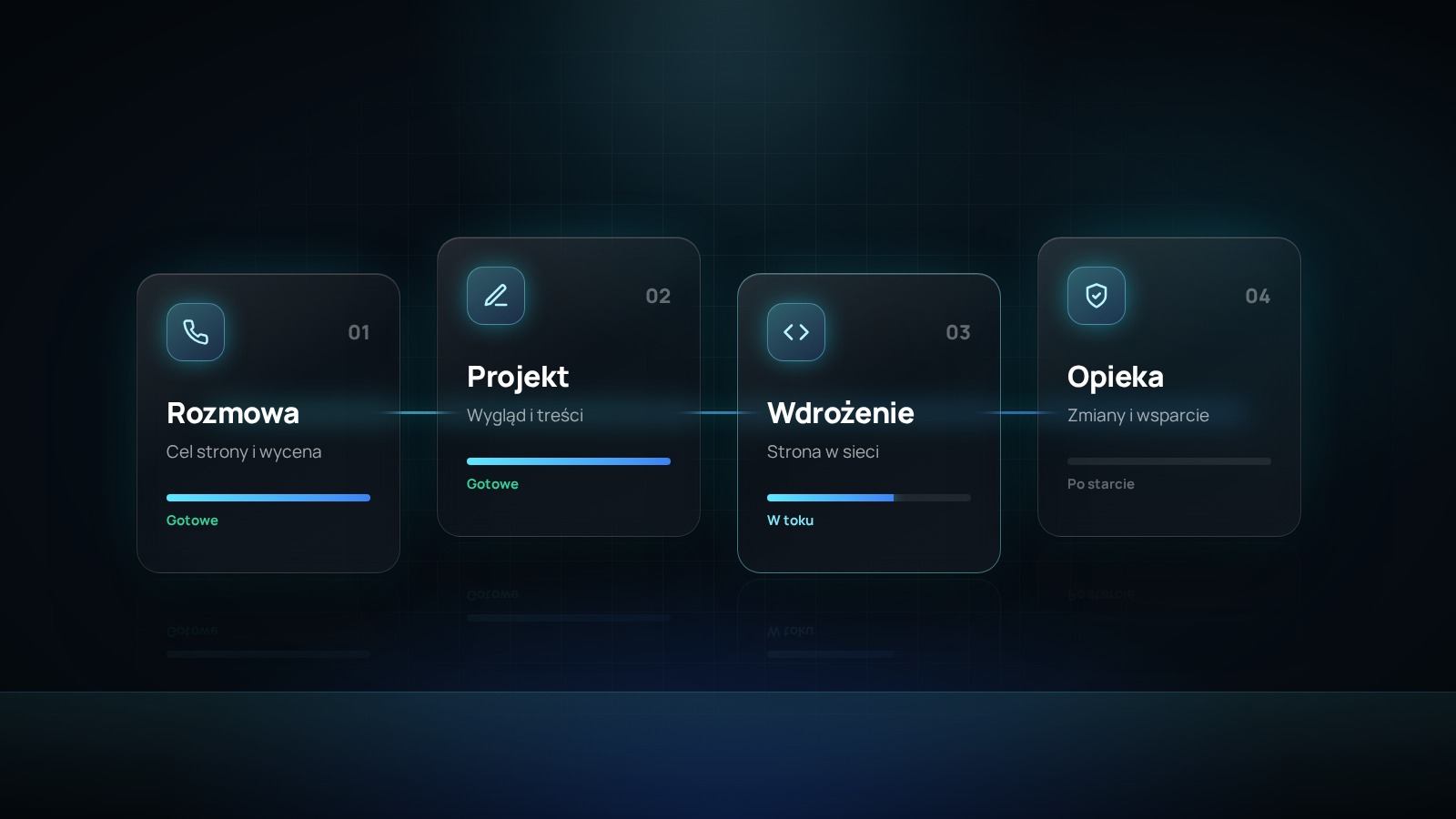The width and height of the screenshot is (1456, 819).
Task: Click the empty progress bar on Opieka card
Action: coord(1169,461)
